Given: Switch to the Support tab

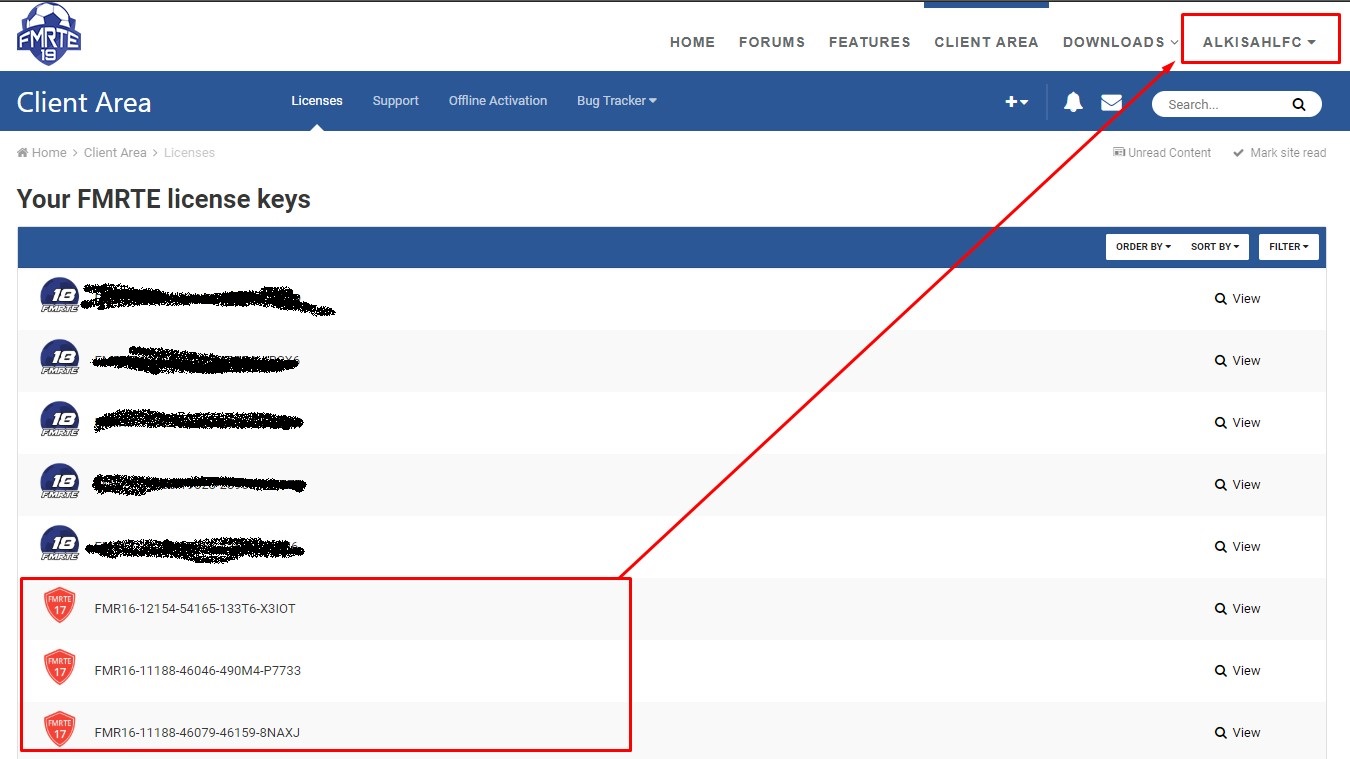Looking at the screenshot, I should pos(396,101).
